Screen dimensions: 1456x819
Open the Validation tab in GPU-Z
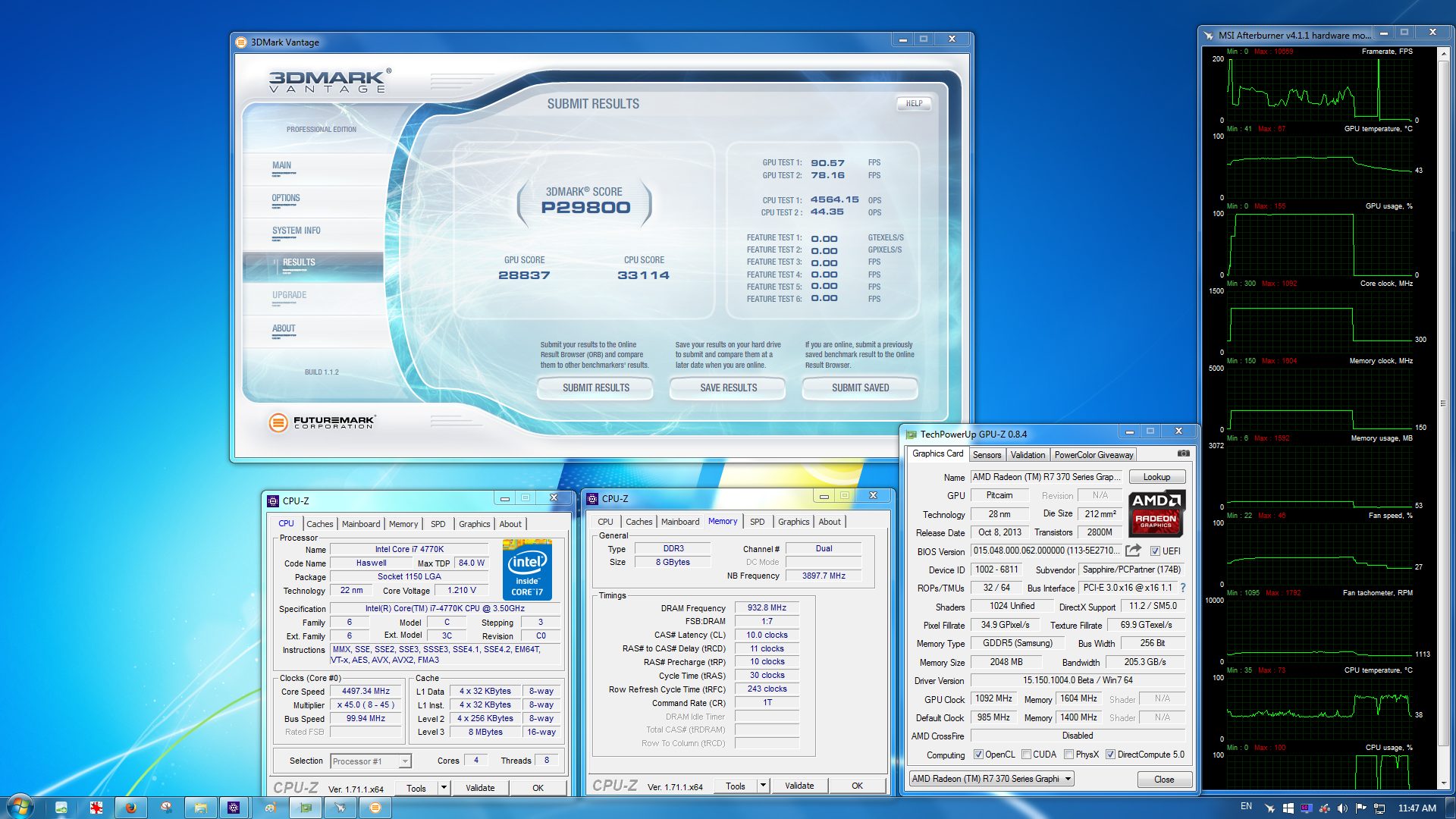[1028, 455]
